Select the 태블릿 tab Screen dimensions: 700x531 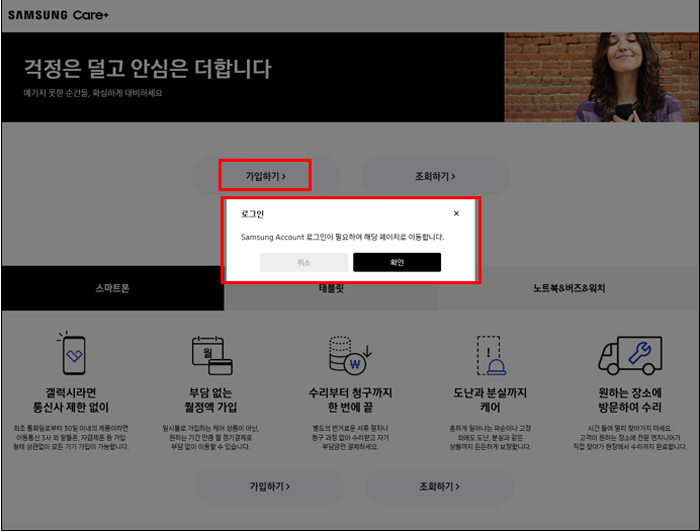tap(331, 288)
